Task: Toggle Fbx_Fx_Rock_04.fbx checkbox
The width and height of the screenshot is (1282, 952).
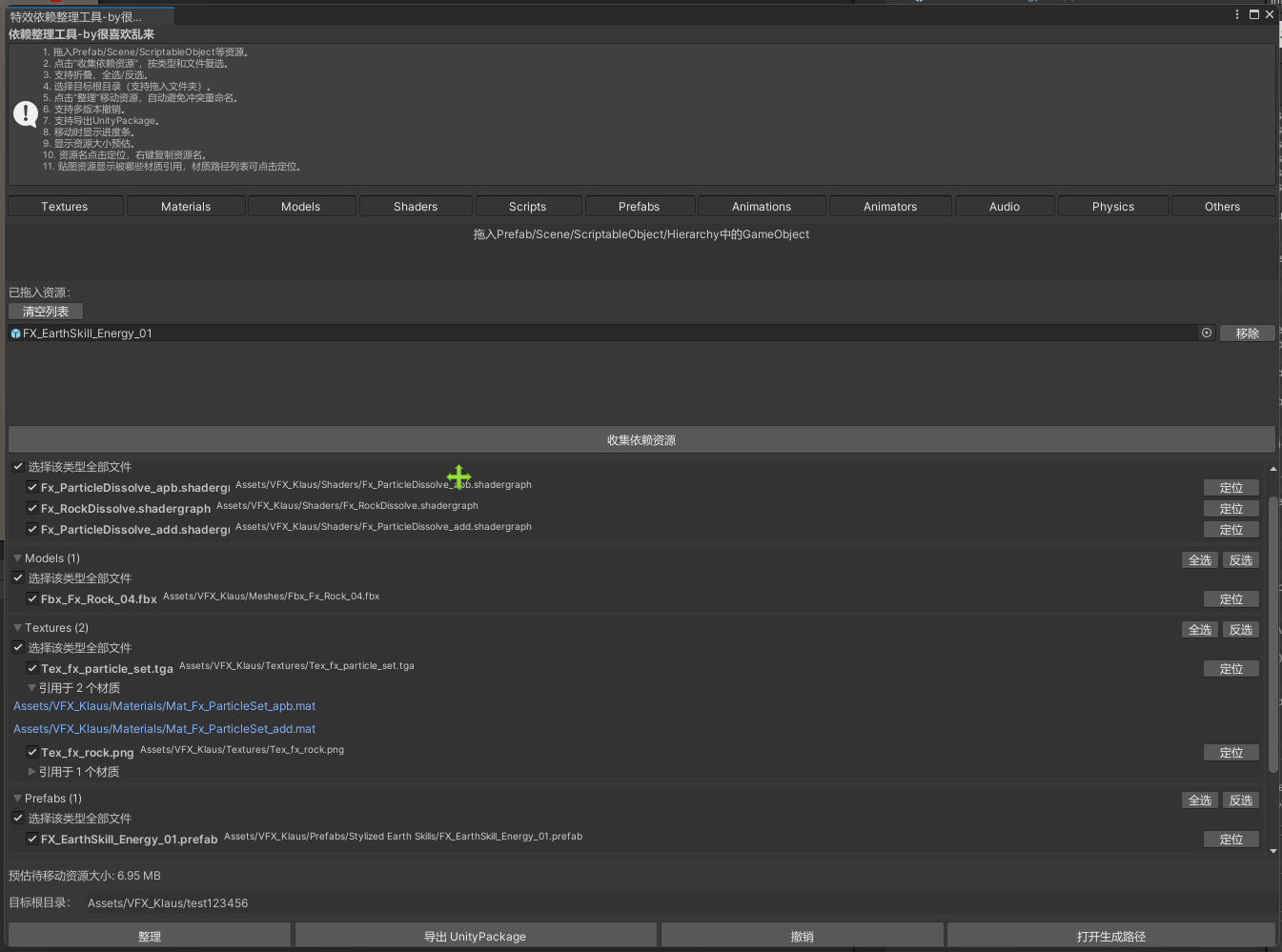Action: [x=32, y=598]
